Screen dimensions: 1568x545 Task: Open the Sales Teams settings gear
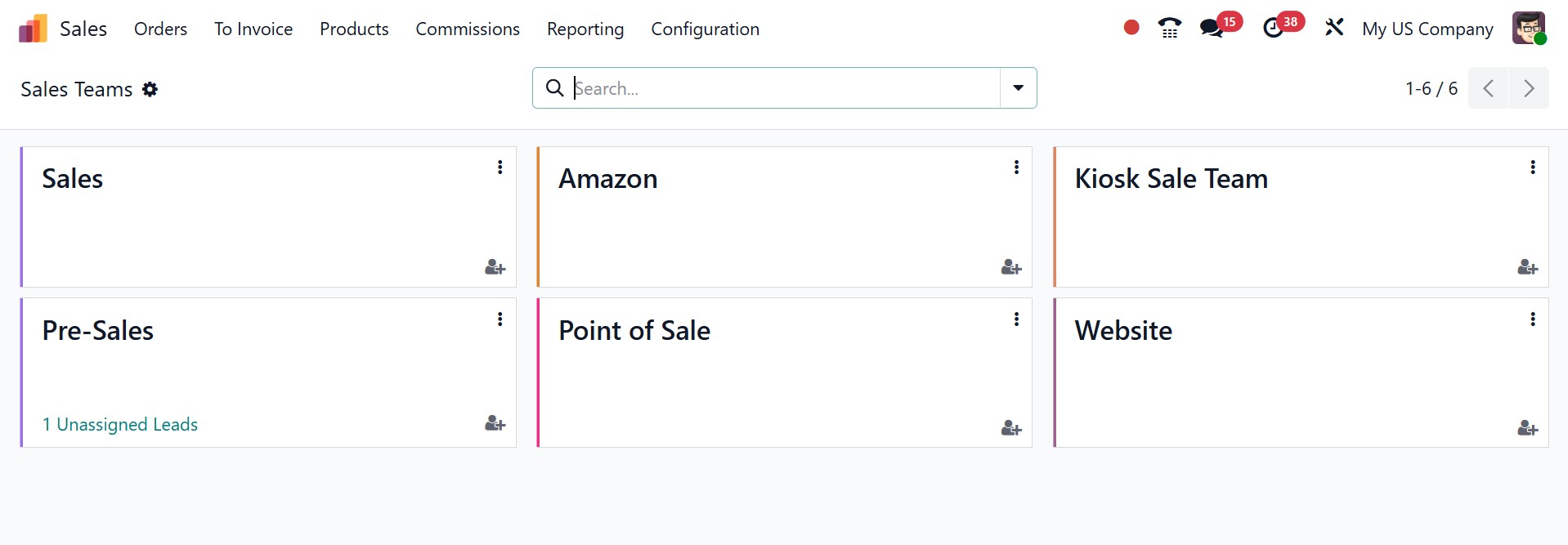coord(150,89)
